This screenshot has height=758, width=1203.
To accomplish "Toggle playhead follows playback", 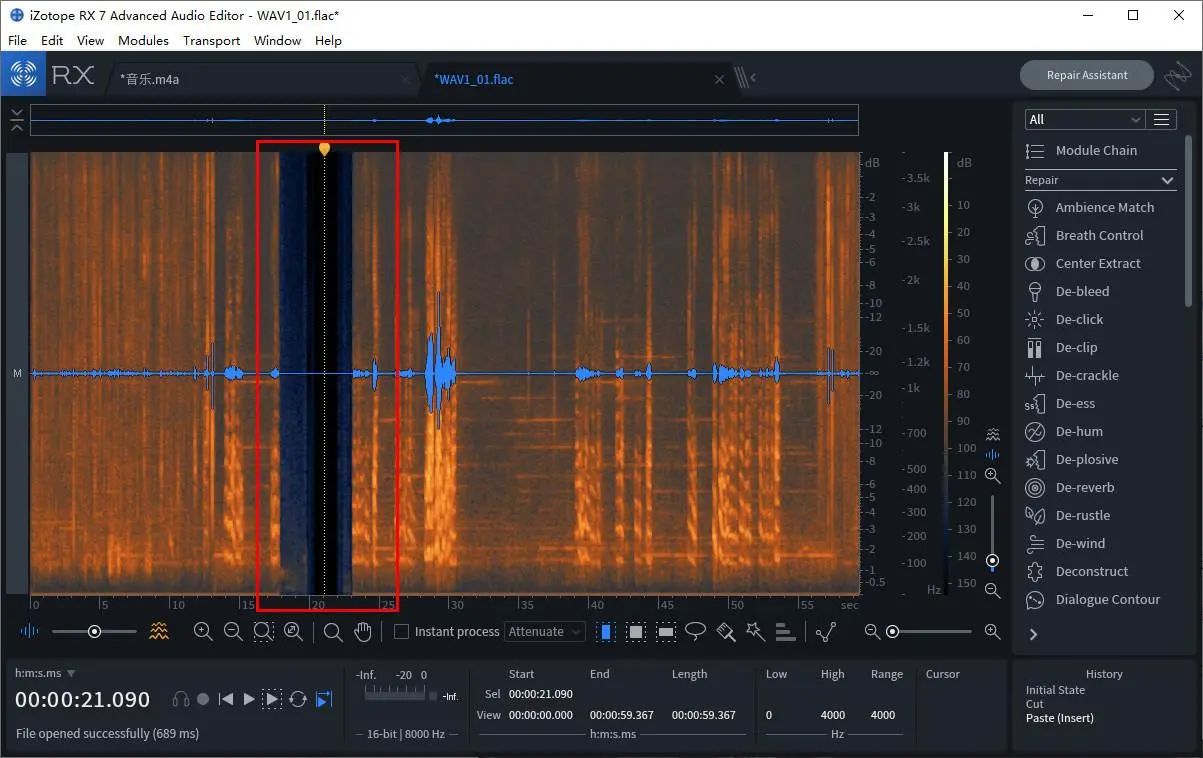I will (x=324, y=699).
